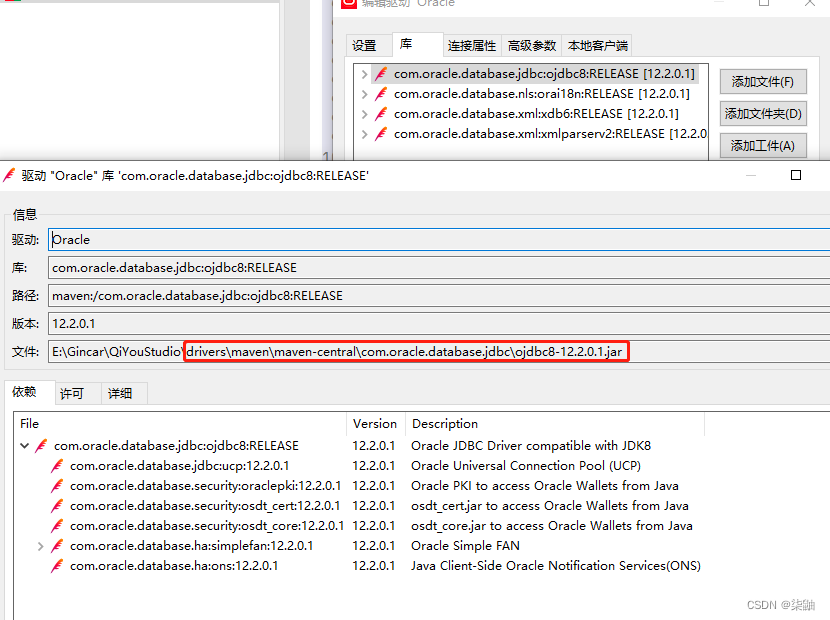The height and width of the screenshot is (620, 830).
Task: Switch to the 连接属性 tab
Action: pyautogui.click(x=472, y=45)
